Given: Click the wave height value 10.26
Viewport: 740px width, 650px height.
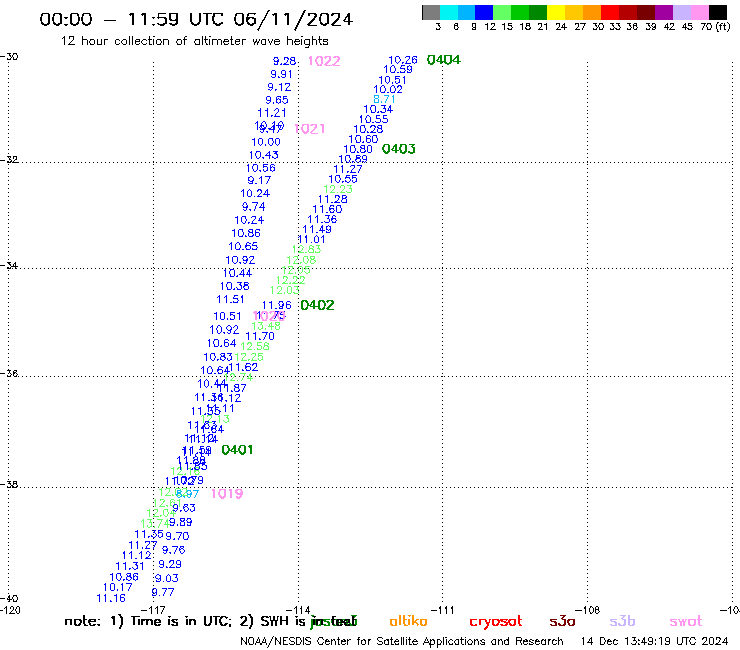Looking at the screenshot, I should [x=403, y=60].
